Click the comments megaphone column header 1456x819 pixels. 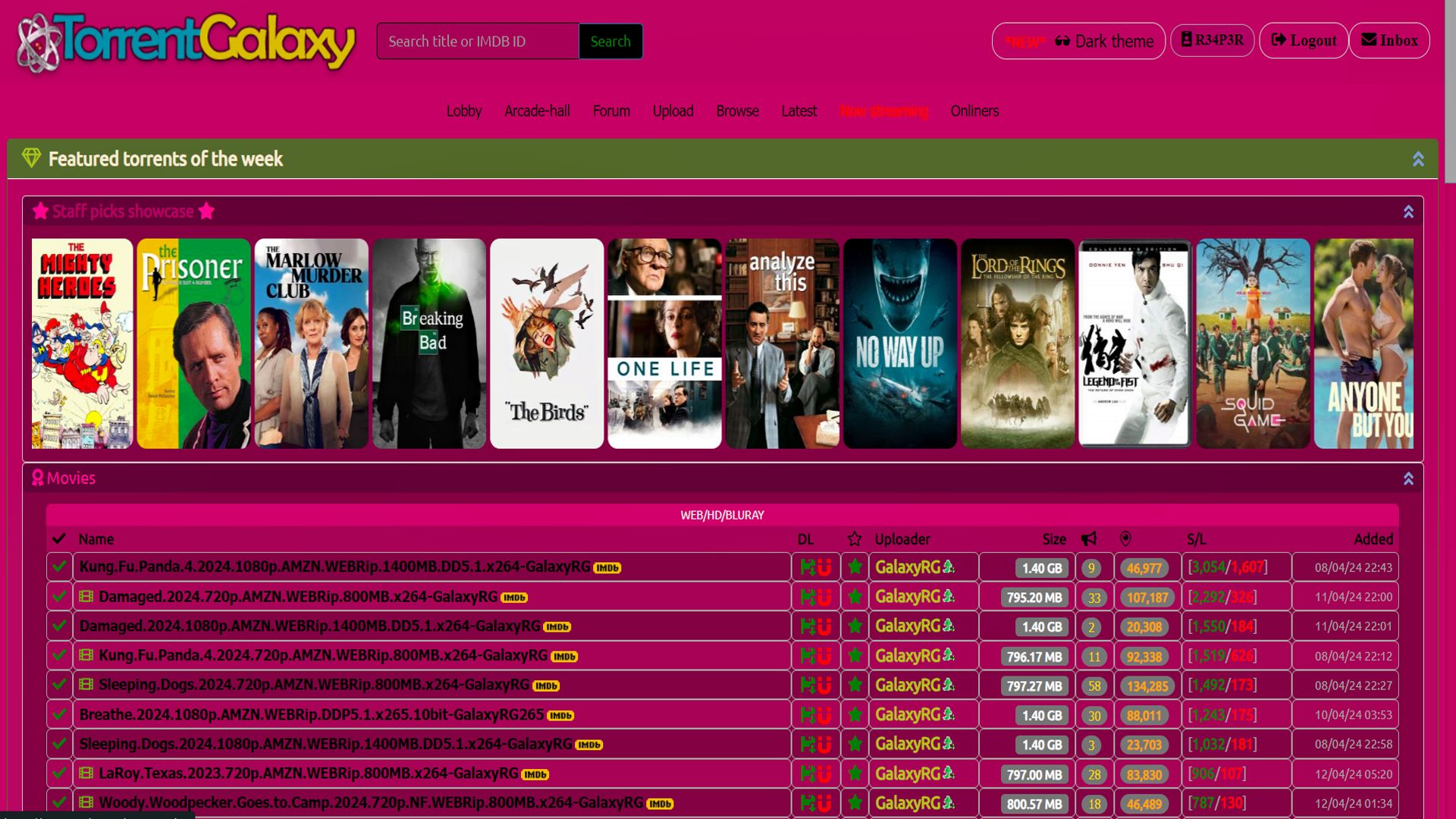(x=1089, y=538)
